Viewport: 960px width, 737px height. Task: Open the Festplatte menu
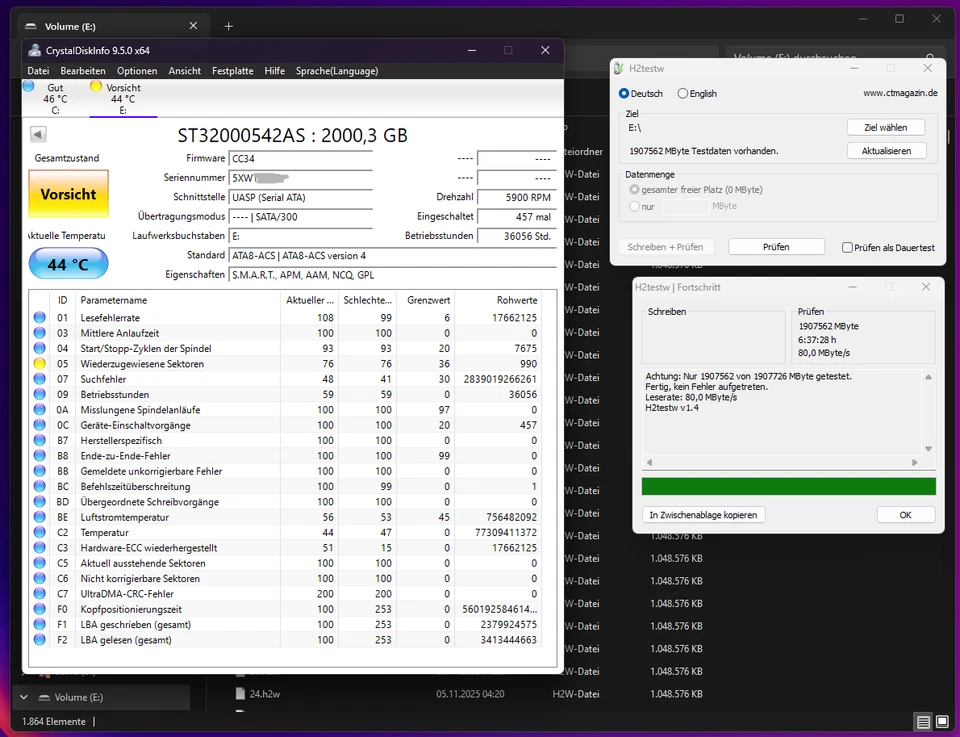tap(232, 71)
